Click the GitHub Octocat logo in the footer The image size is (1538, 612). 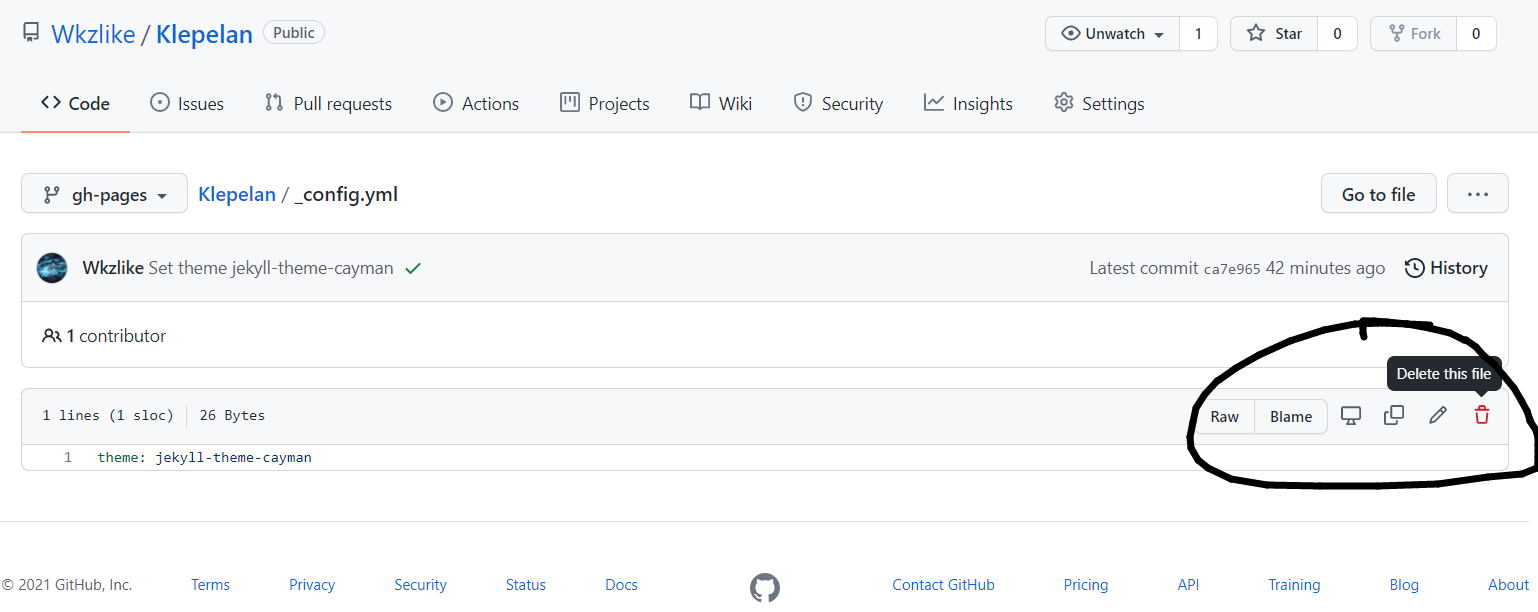(765, 587)
